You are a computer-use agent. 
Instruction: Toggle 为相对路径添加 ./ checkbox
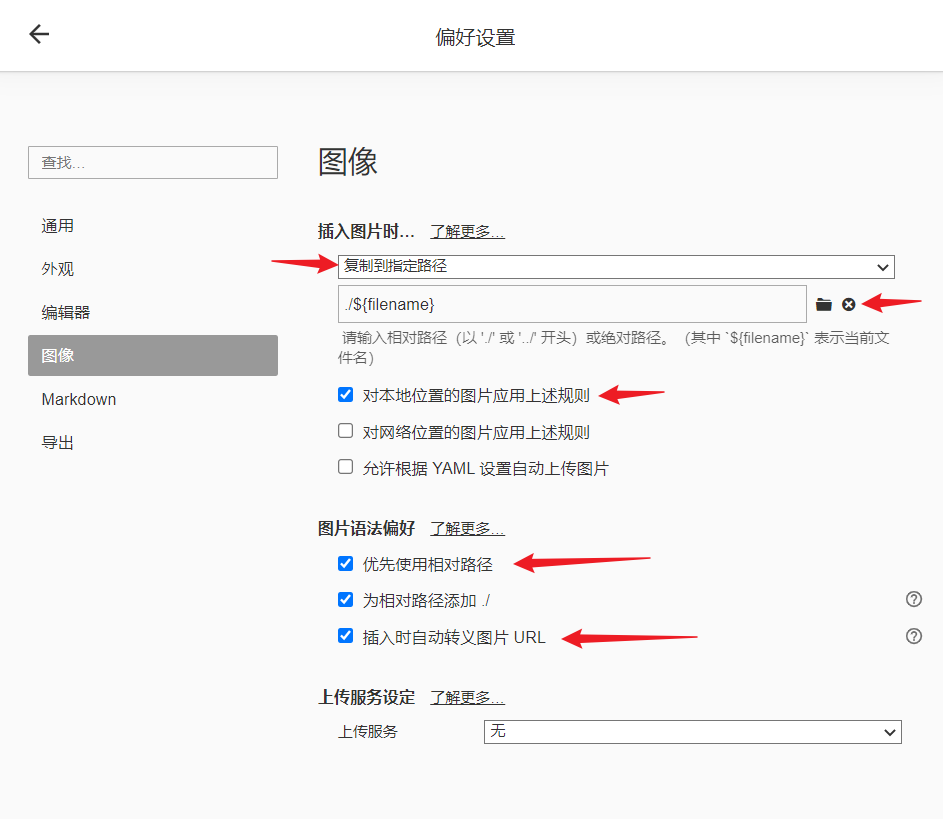(346, 600)
